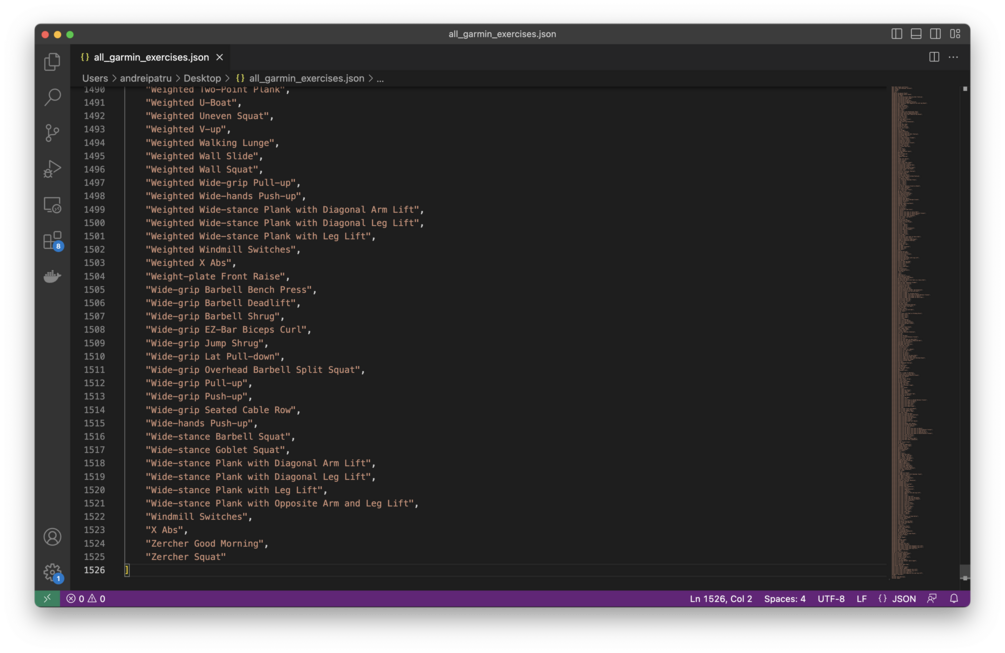Click the Ln 1526, Col 2 status item
Viewport: 1005px width, 653px height.
pyautogui.click(x=720, y=599)
